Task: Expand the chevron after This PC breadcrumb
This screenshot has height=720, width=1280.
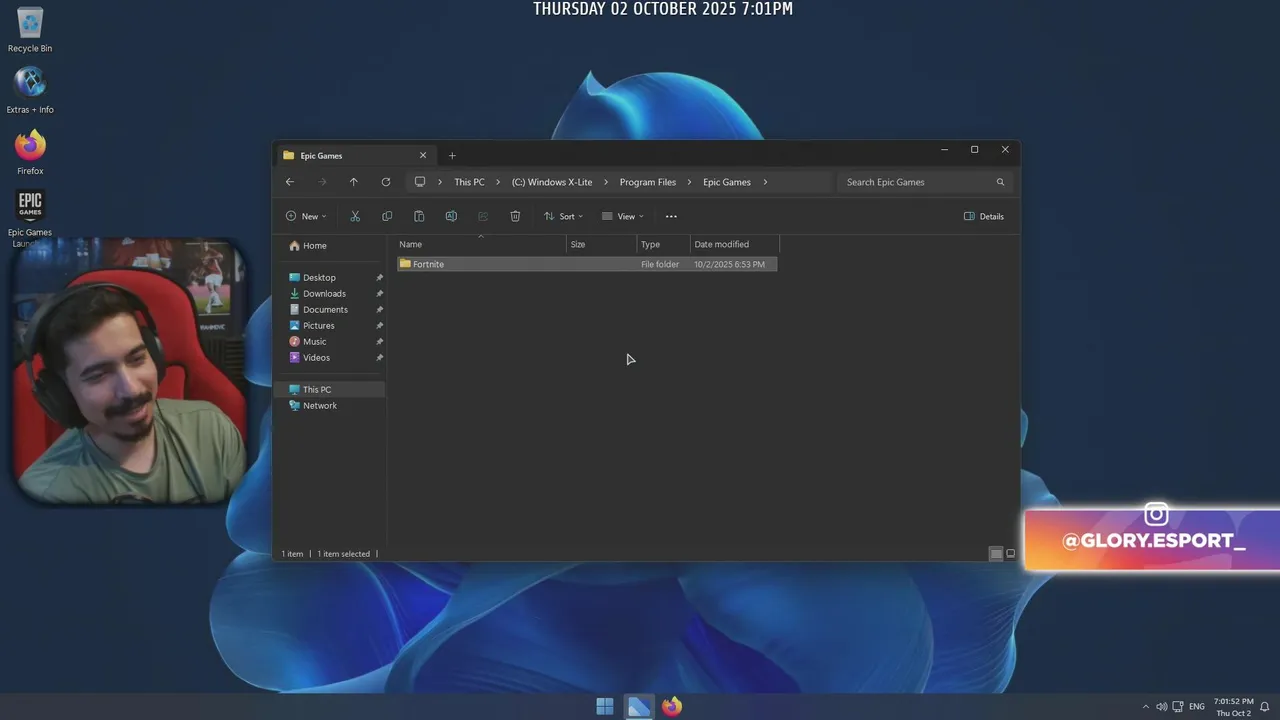Action: click(x=498, y=182)
